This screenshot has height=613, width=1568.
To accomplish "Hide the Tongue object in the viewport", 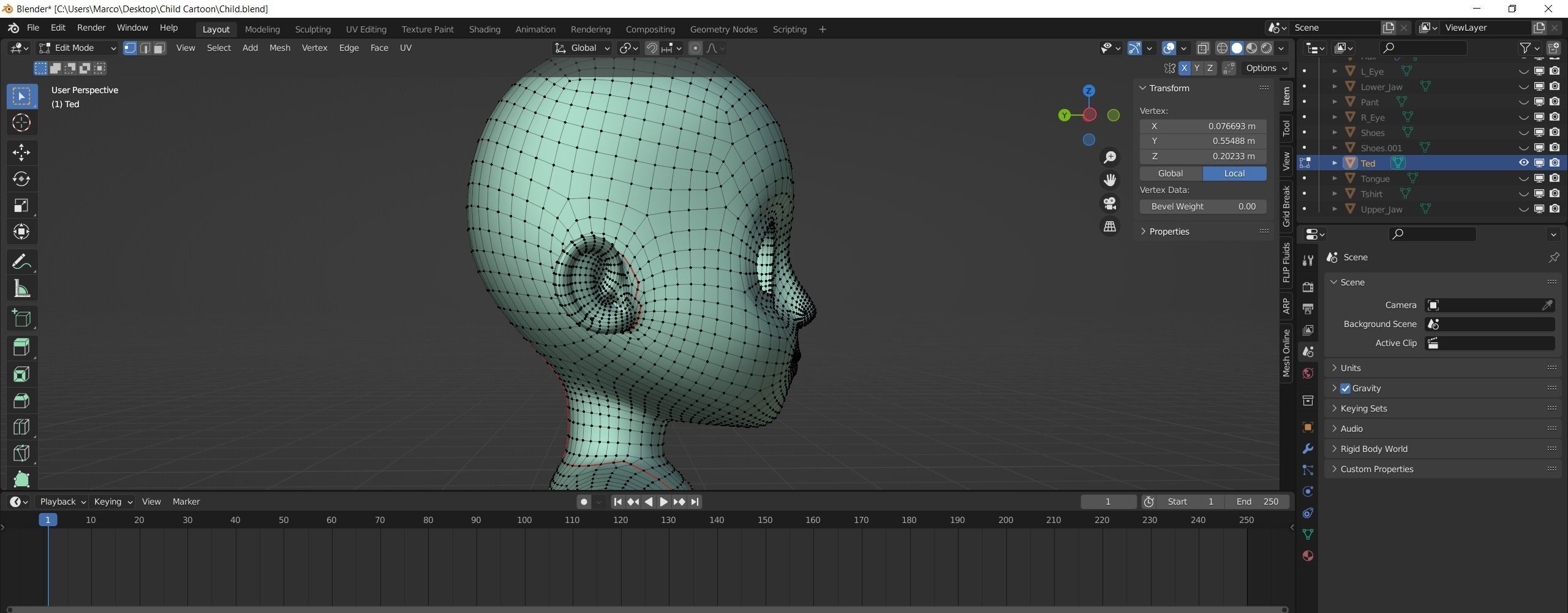I will coord(1523,178).
